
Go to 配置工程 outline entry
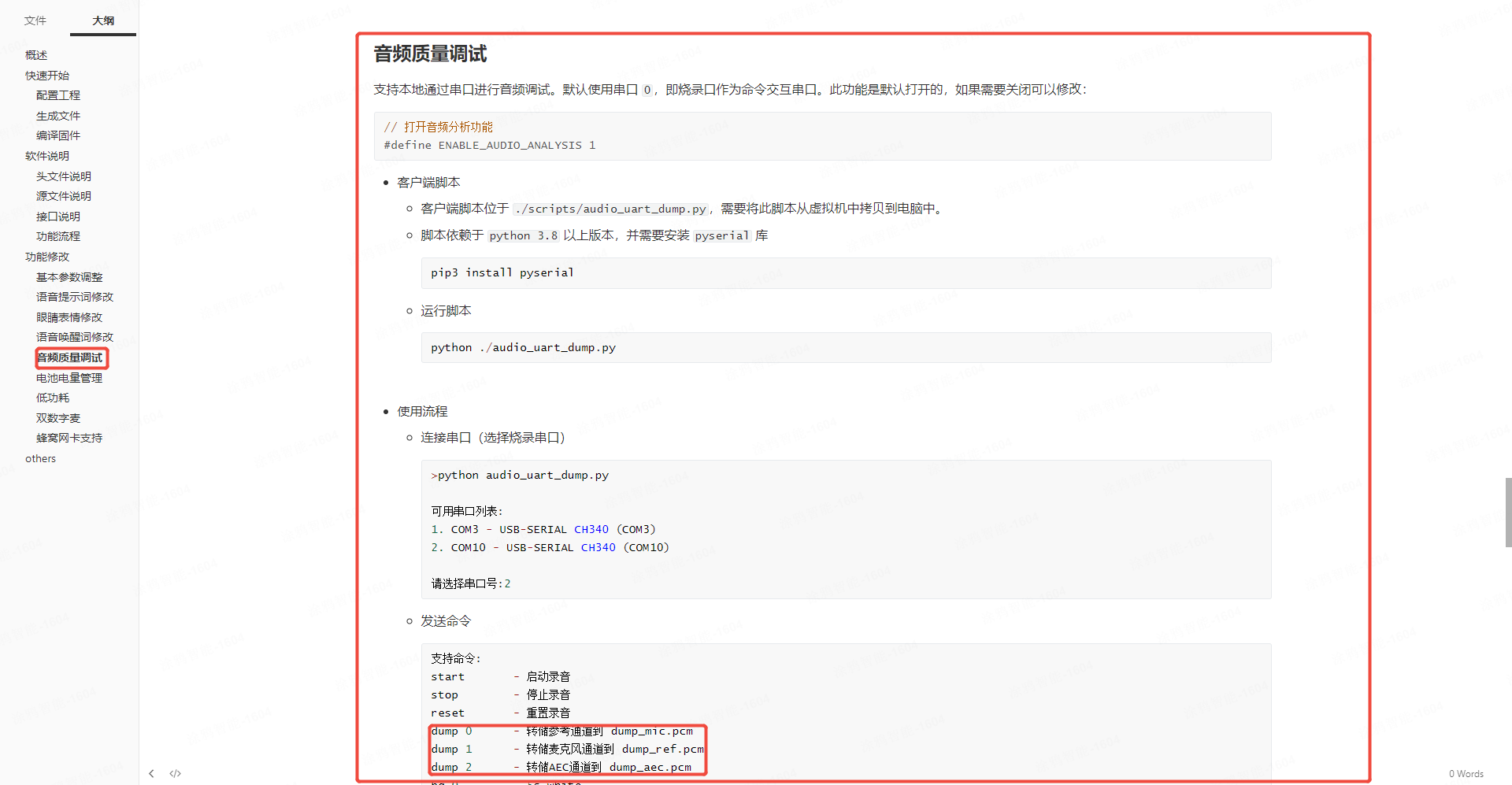pyautogui.click(x=58, y=95)
